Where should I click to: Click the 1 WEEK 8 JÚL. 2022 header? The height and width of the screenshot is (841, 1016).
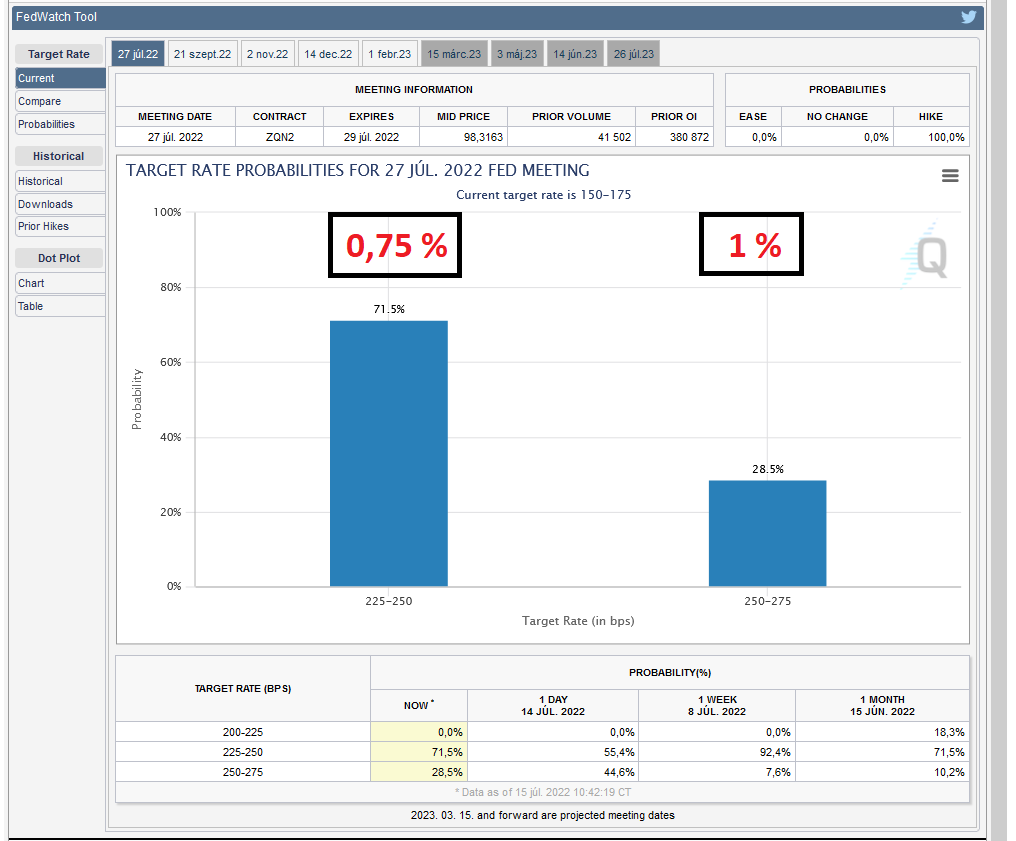pyautogui.click(x=717, y=706)
